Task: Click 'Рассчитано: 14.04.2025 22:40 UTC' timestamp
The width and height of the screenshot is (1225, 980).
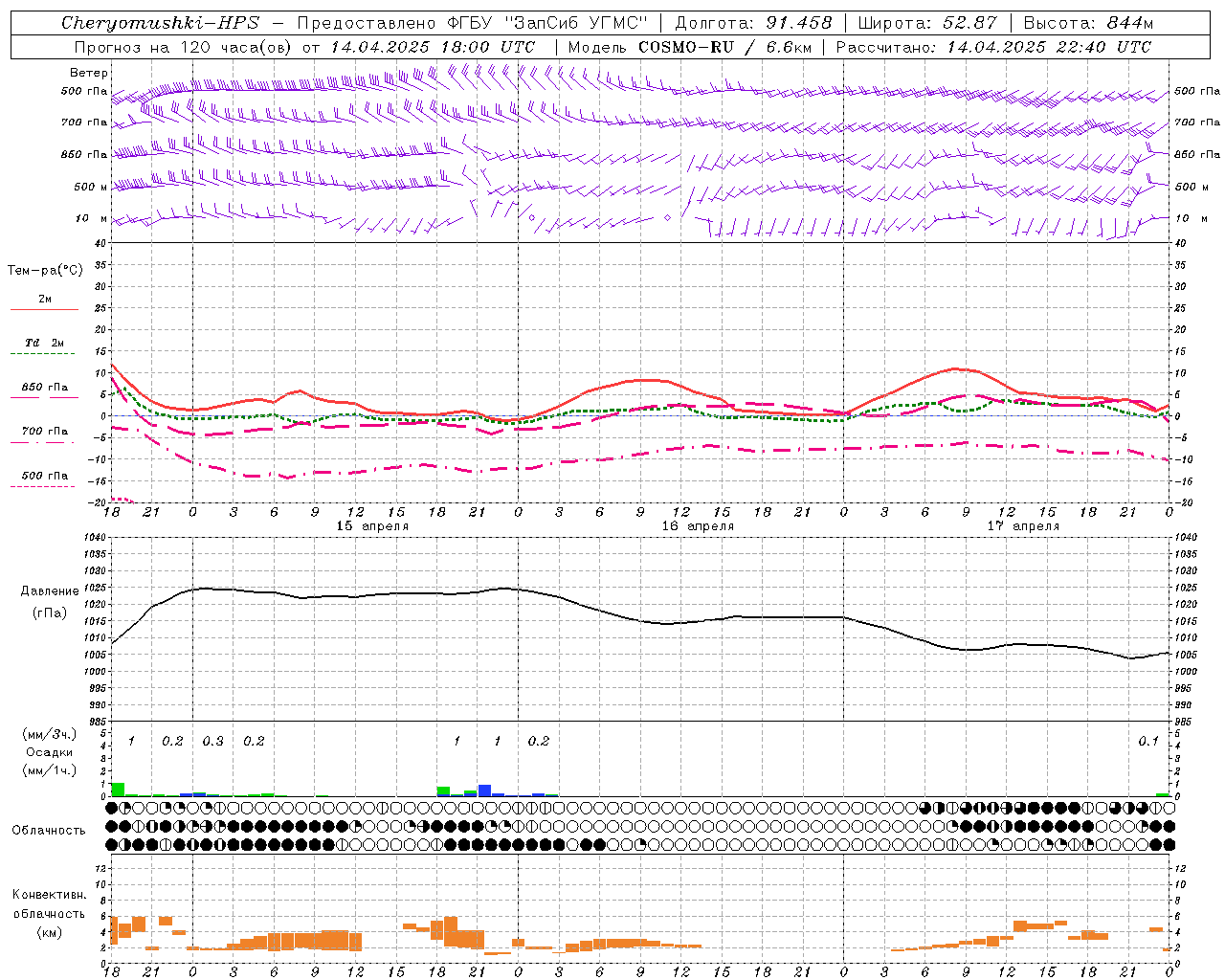Action: point(993,47)
